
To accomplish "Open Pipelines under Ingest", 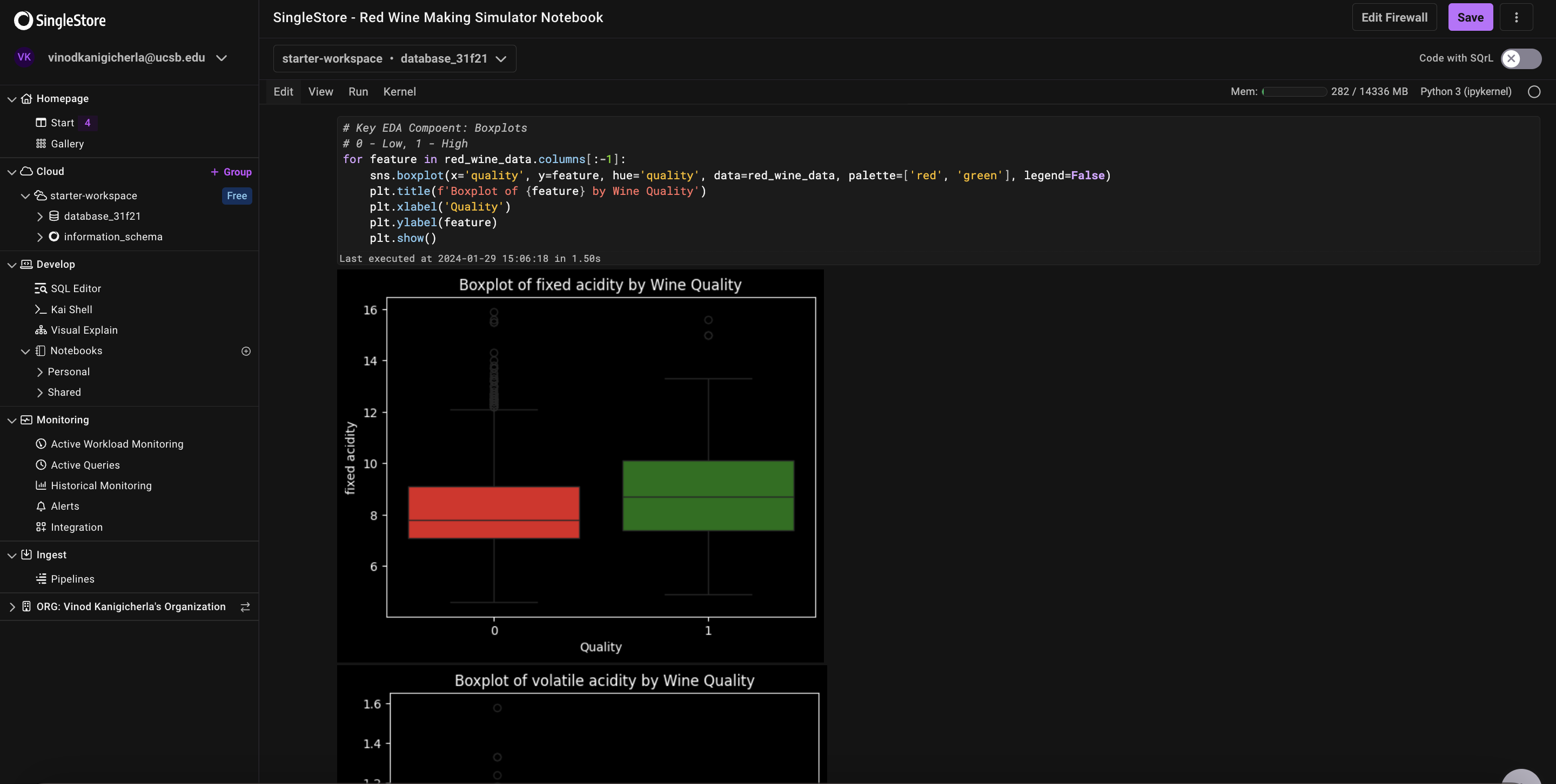I will click(x=72, y=579).
